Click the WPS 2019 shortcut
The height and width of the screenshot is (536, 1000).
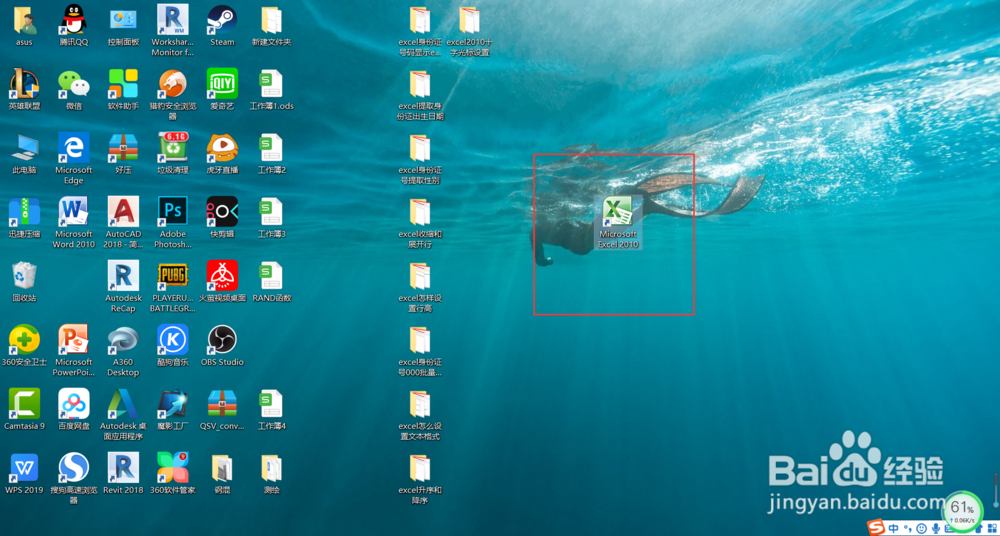pyautogui.click(x=24, y=473)
